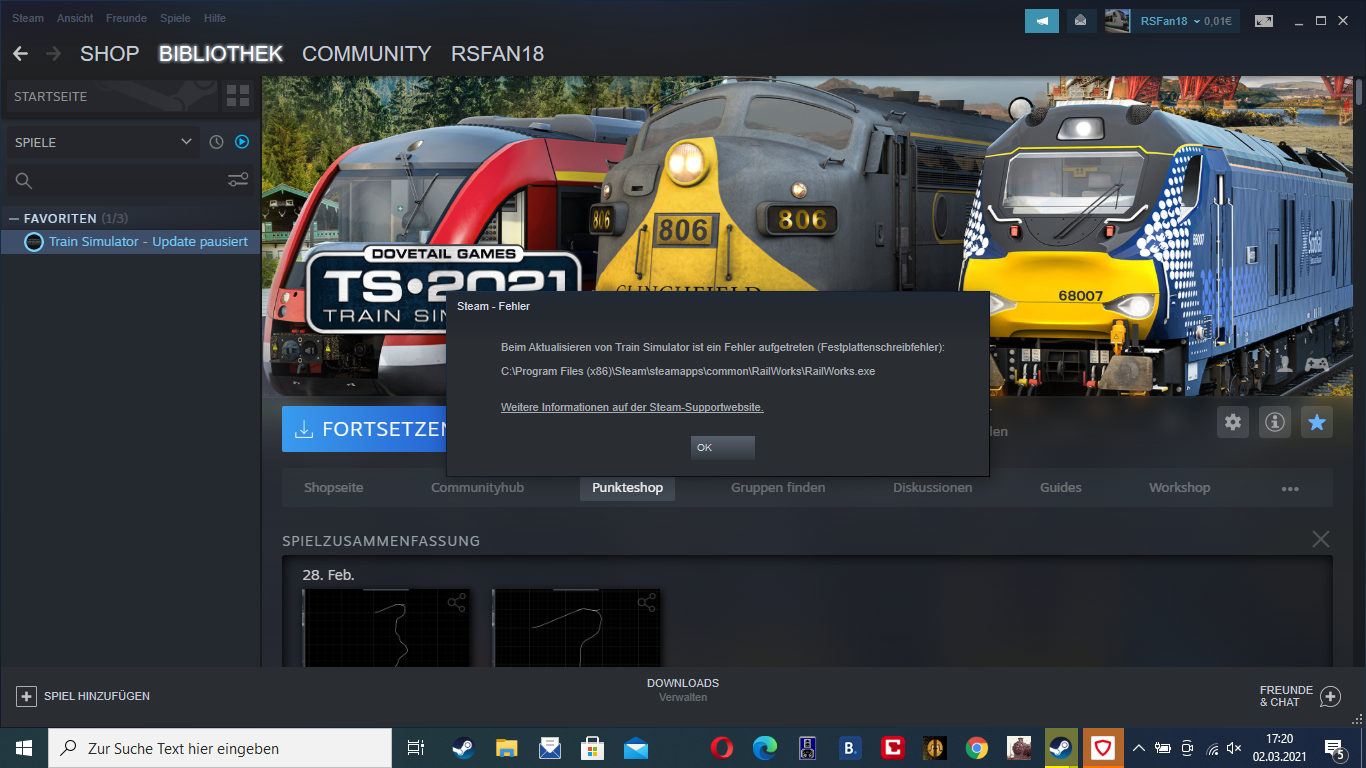The image size is (1366, 768).
Task: Go forward with the right arrow
Action: [x=53, y=54]
